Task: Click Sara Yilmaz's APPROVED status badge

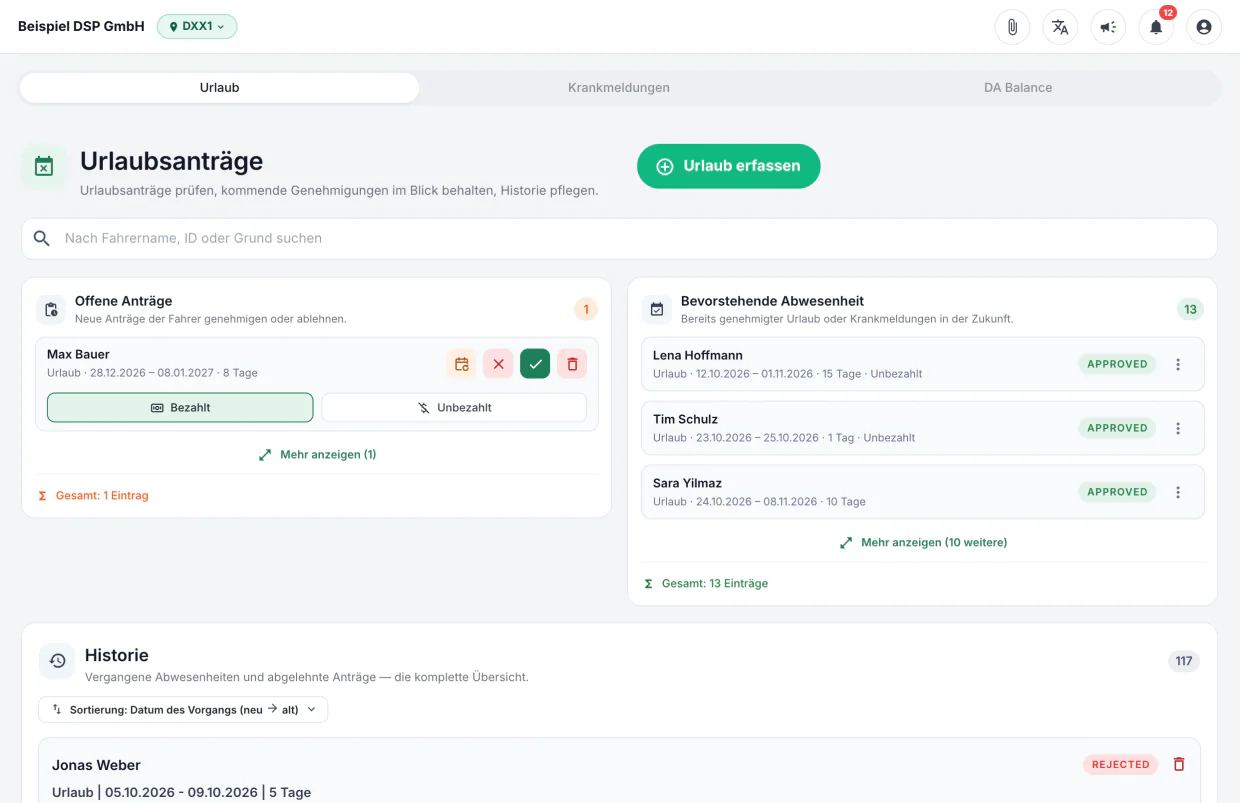Action: (1117, 492)
